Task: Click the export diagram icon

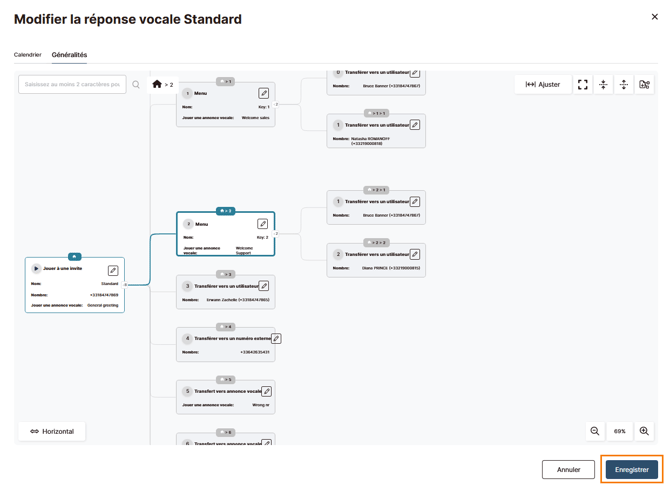Action: 644,85
